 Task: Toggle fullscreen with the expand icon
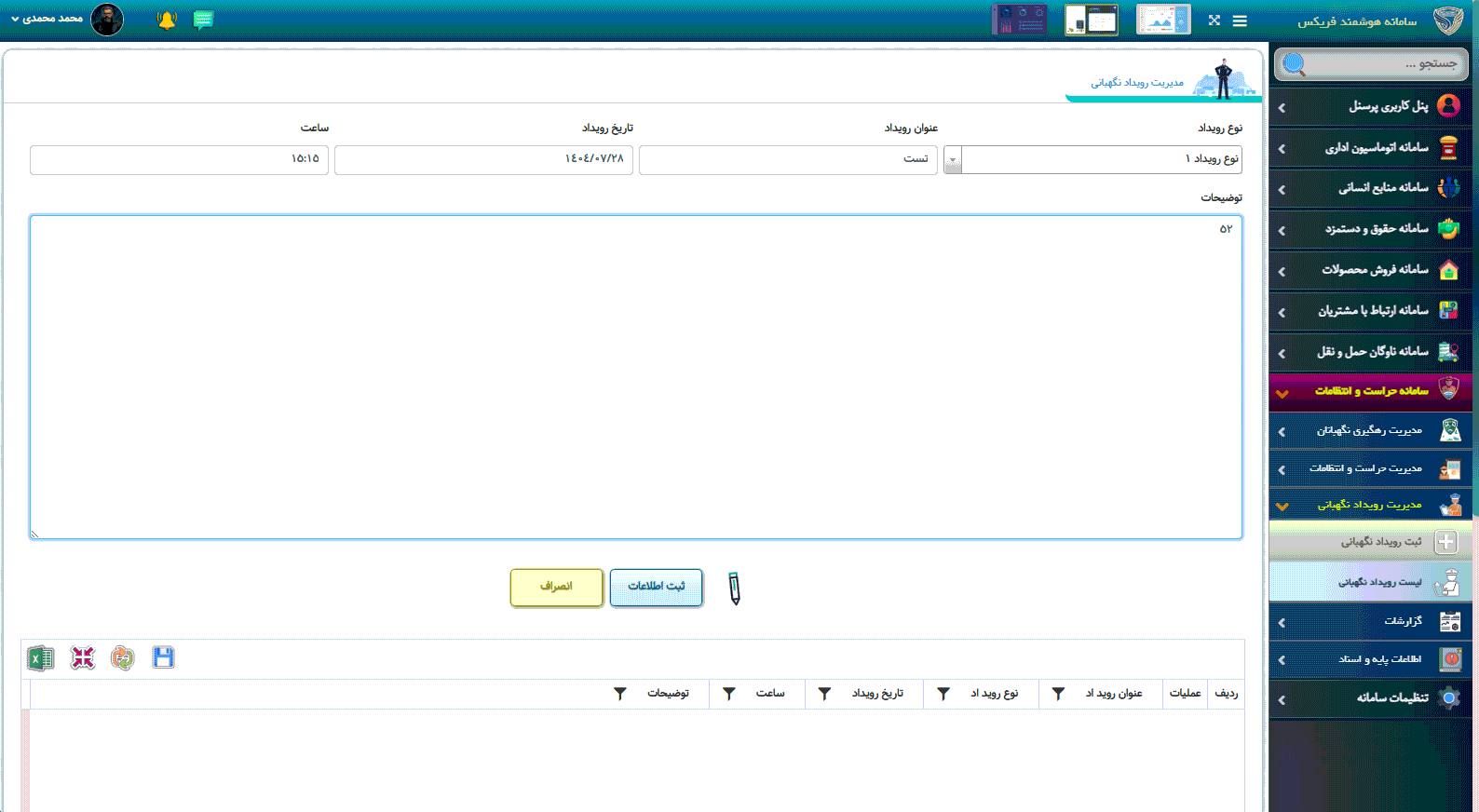(1214, 20)
